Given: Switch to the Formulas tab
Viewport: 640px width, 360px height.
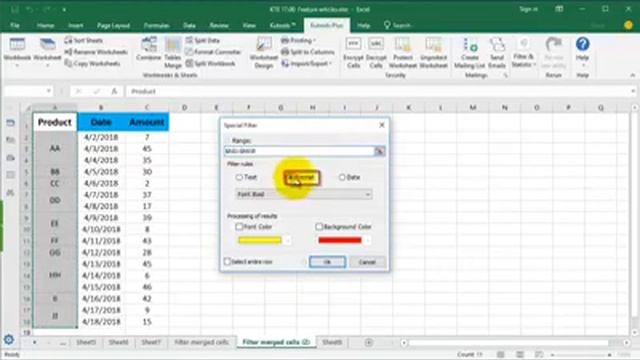Looking at the screenshot, I should pyautogui.click(x=156, y=25).
